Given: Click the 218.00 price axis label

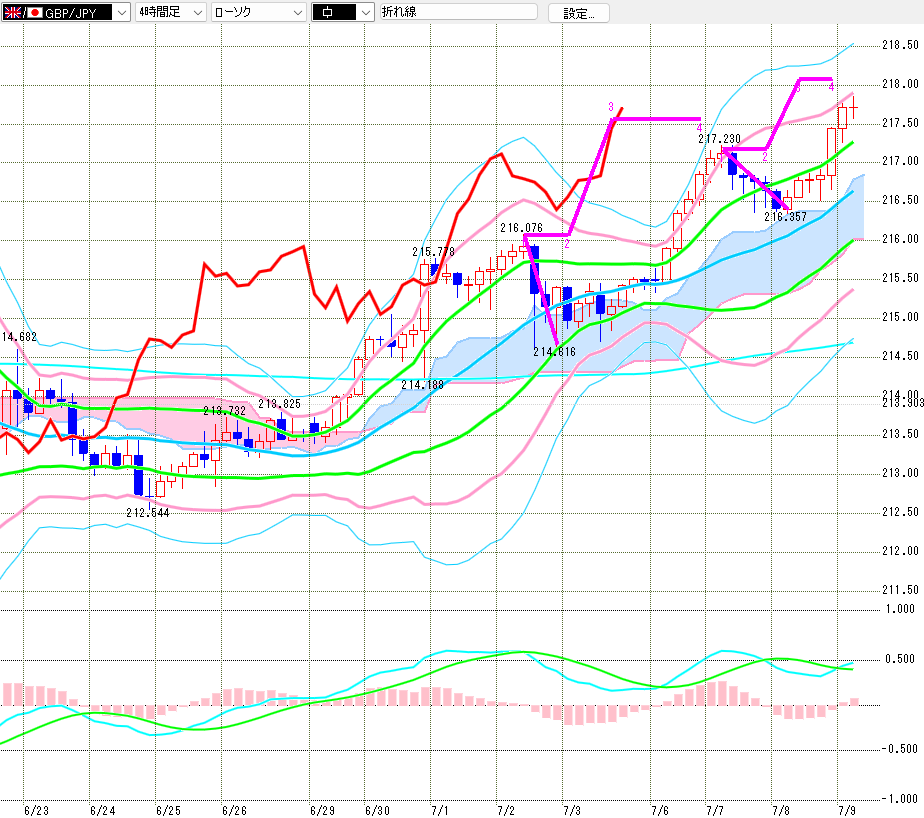Looking at the screenshot, I should 900,84.
